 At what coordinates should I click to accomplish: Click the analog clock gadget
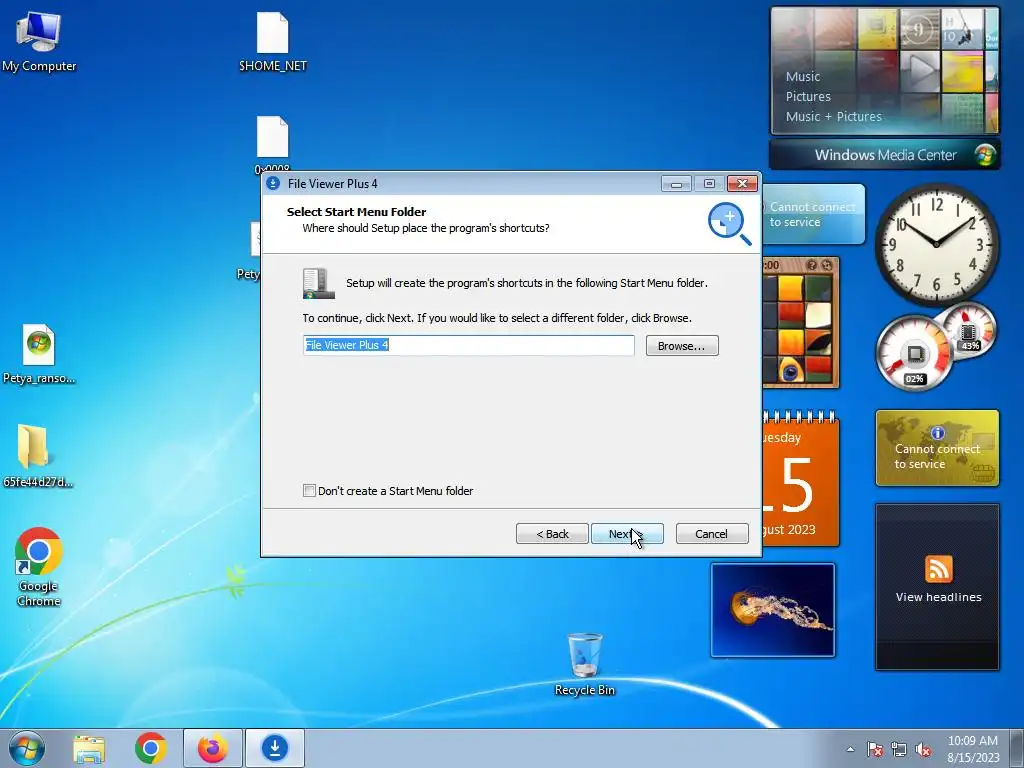[x=936, y=243]
